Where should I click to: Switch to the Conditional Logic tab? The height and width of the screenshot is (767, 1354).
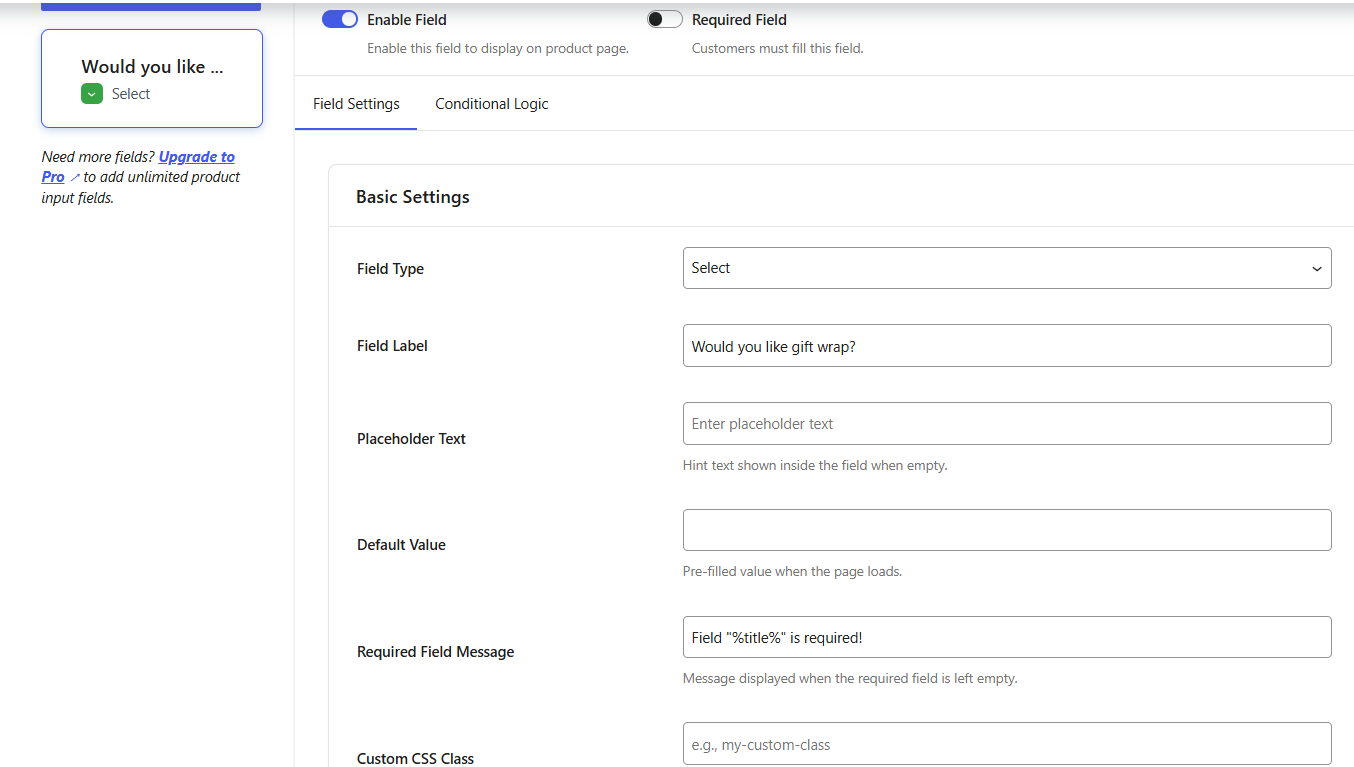(x=492, y=104)
